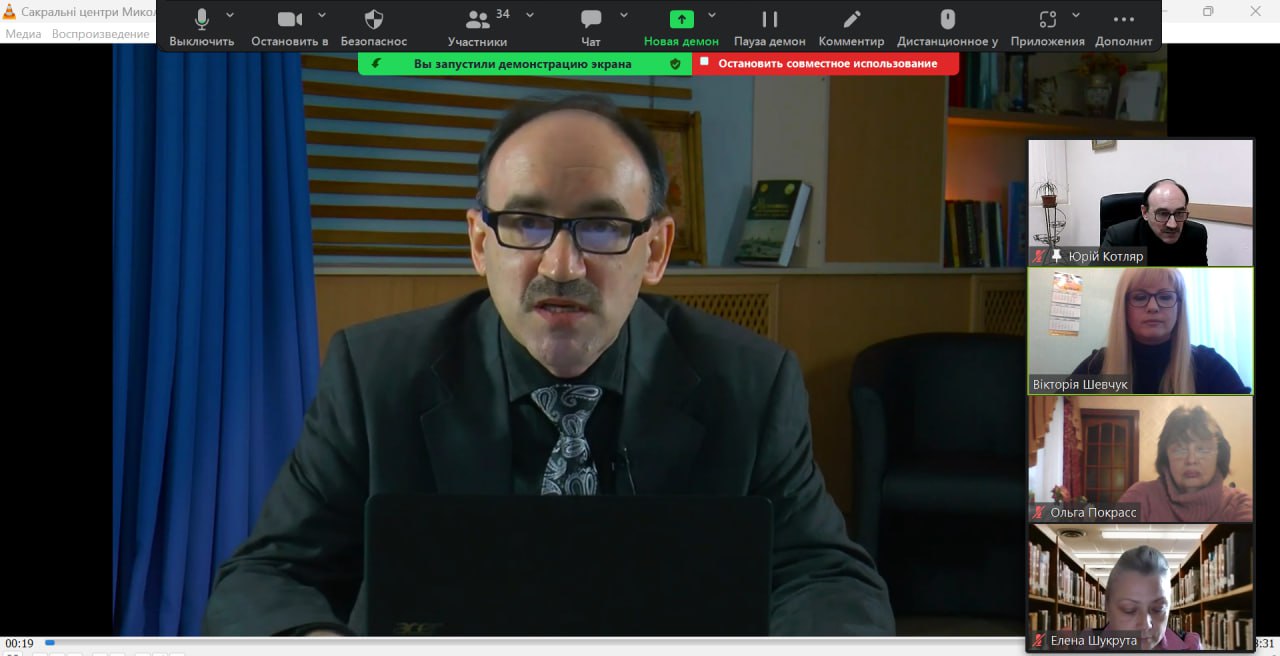This screenshot has height=656, width=1280.
Task: Select Ольга Покрасс's video thumbnail
Action: [x=1140, y=459]
